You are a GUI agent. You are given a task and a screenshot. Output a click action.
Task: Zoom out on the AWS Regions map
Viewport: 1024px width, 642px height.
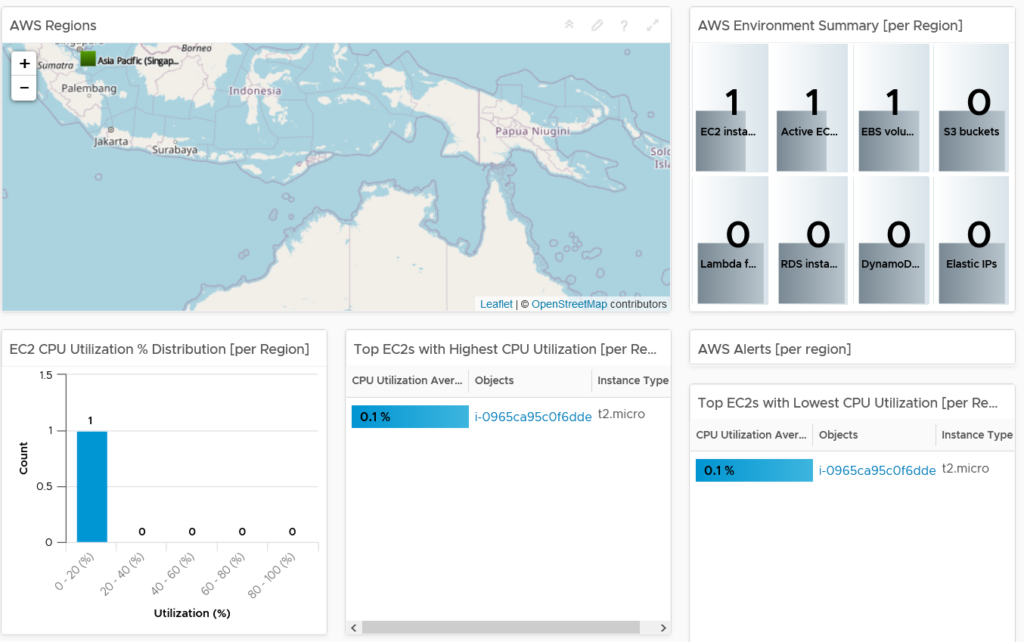tap(24, 88)
